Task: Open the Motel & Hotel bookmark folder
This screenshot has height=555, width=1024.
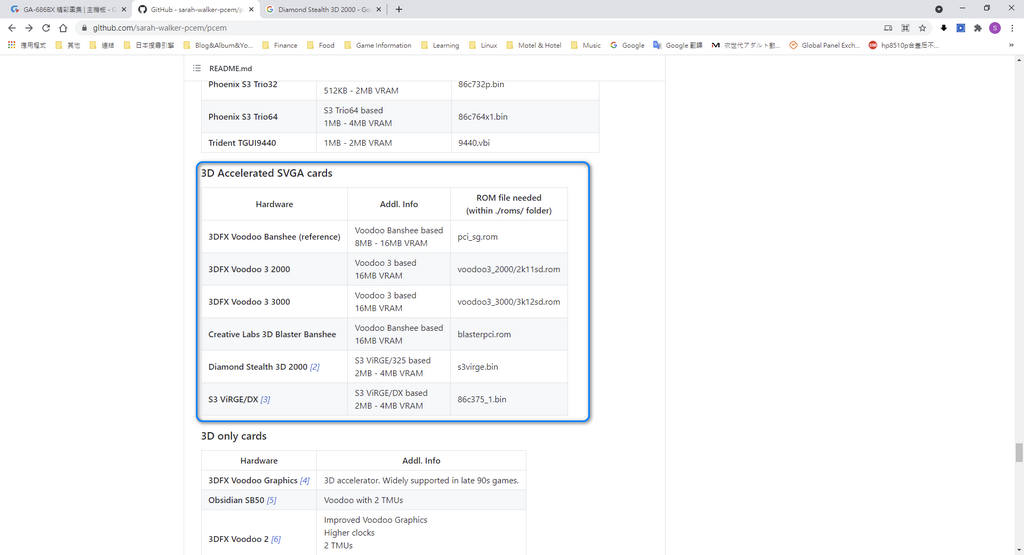Action: [533, 45]
